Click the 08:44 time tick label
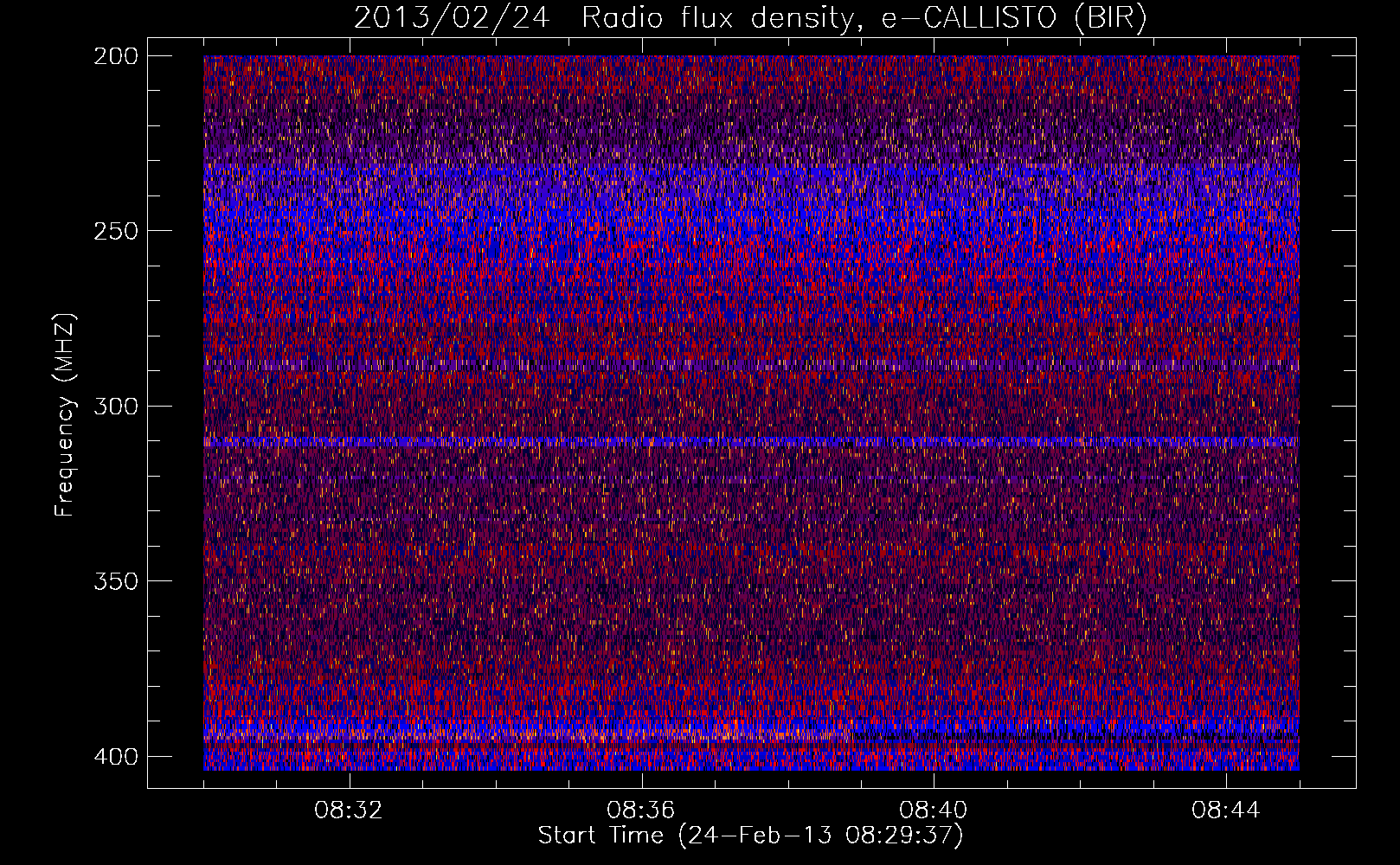Viewport: 1400px width, 865px height. click(x=1226, y=811)
